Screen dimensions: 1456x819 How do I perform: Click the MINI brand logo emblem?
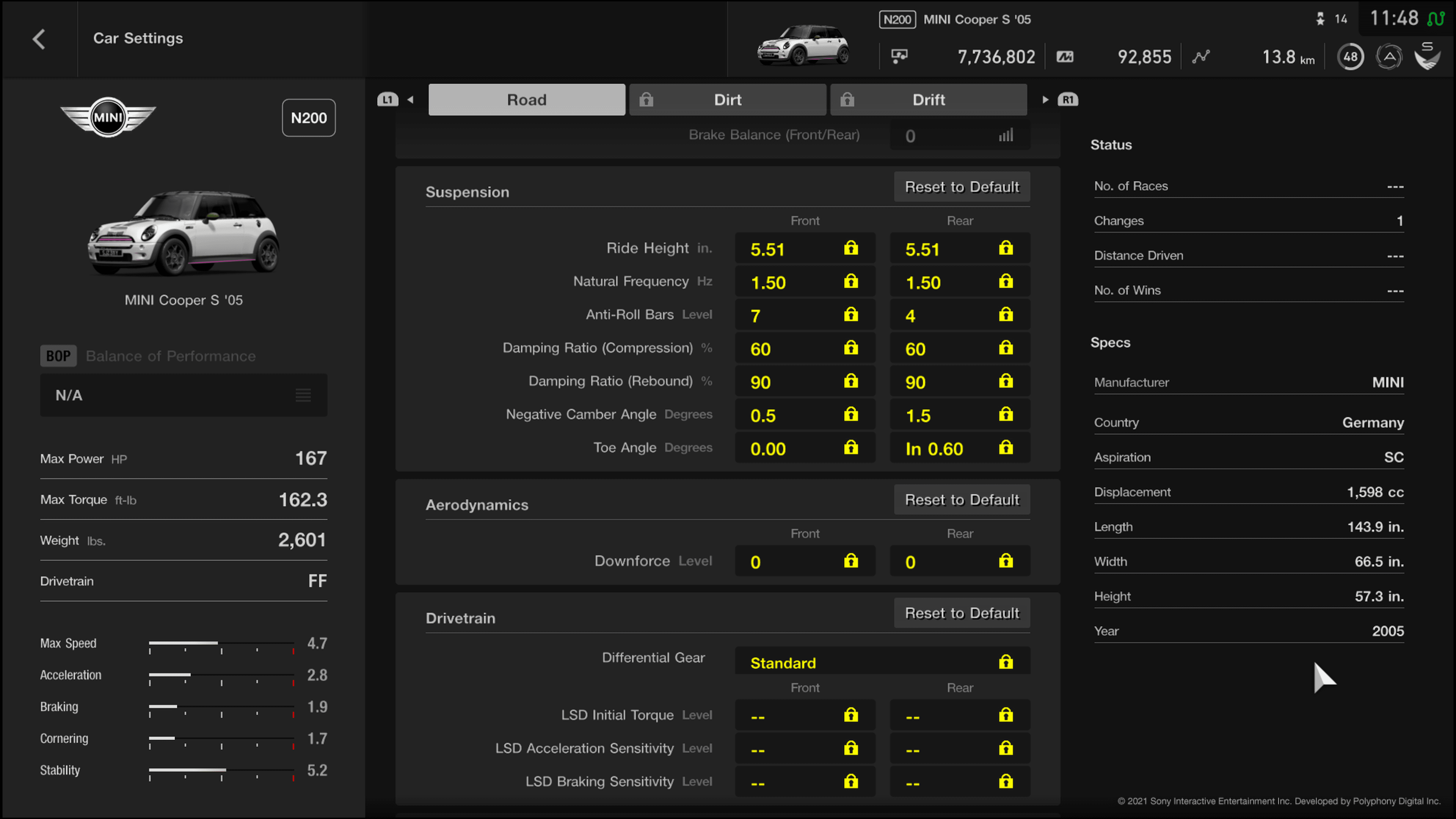click(108, 117)
